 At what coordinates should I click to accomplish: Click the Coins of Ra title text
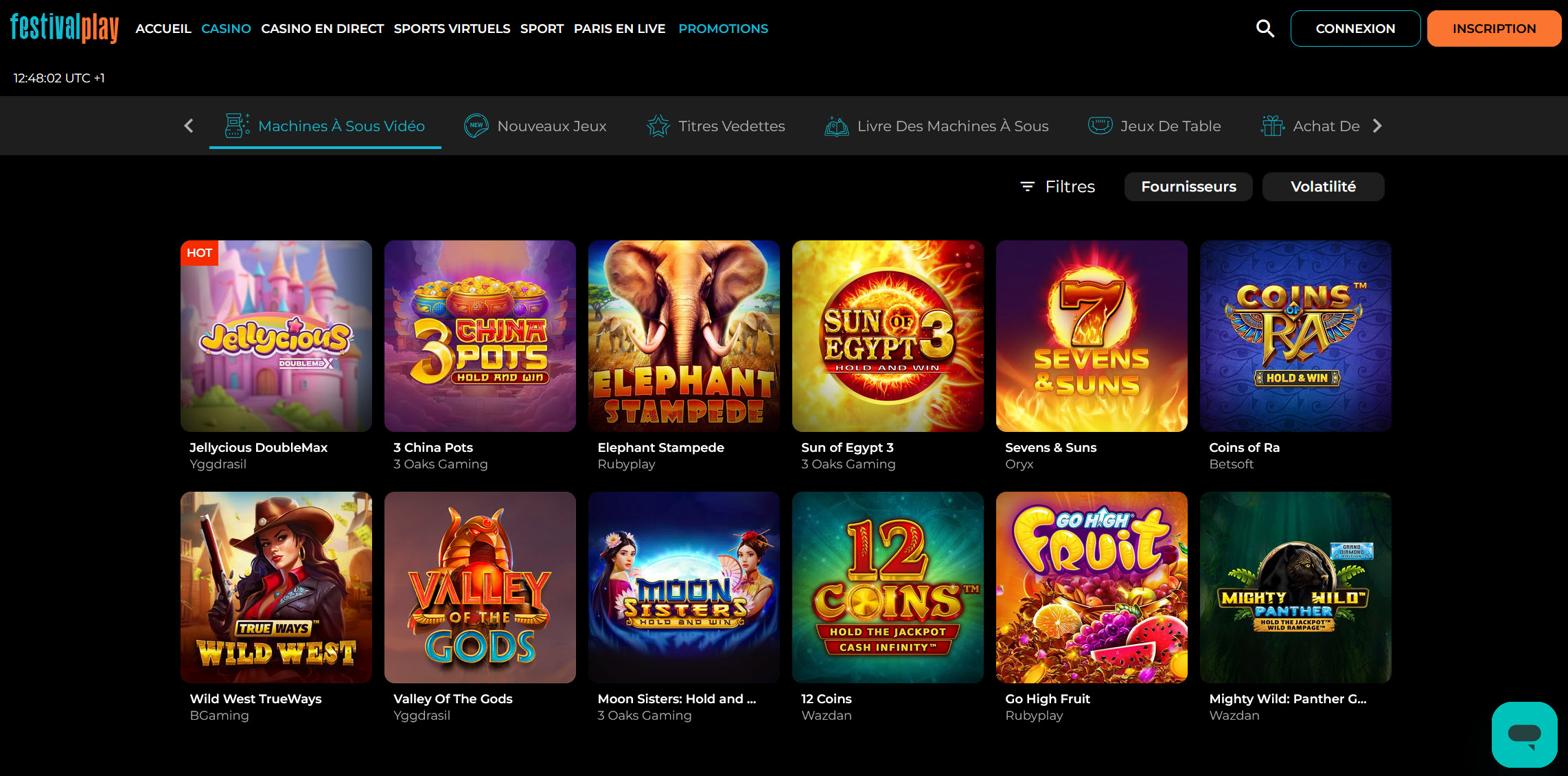tap(1244, 447)
